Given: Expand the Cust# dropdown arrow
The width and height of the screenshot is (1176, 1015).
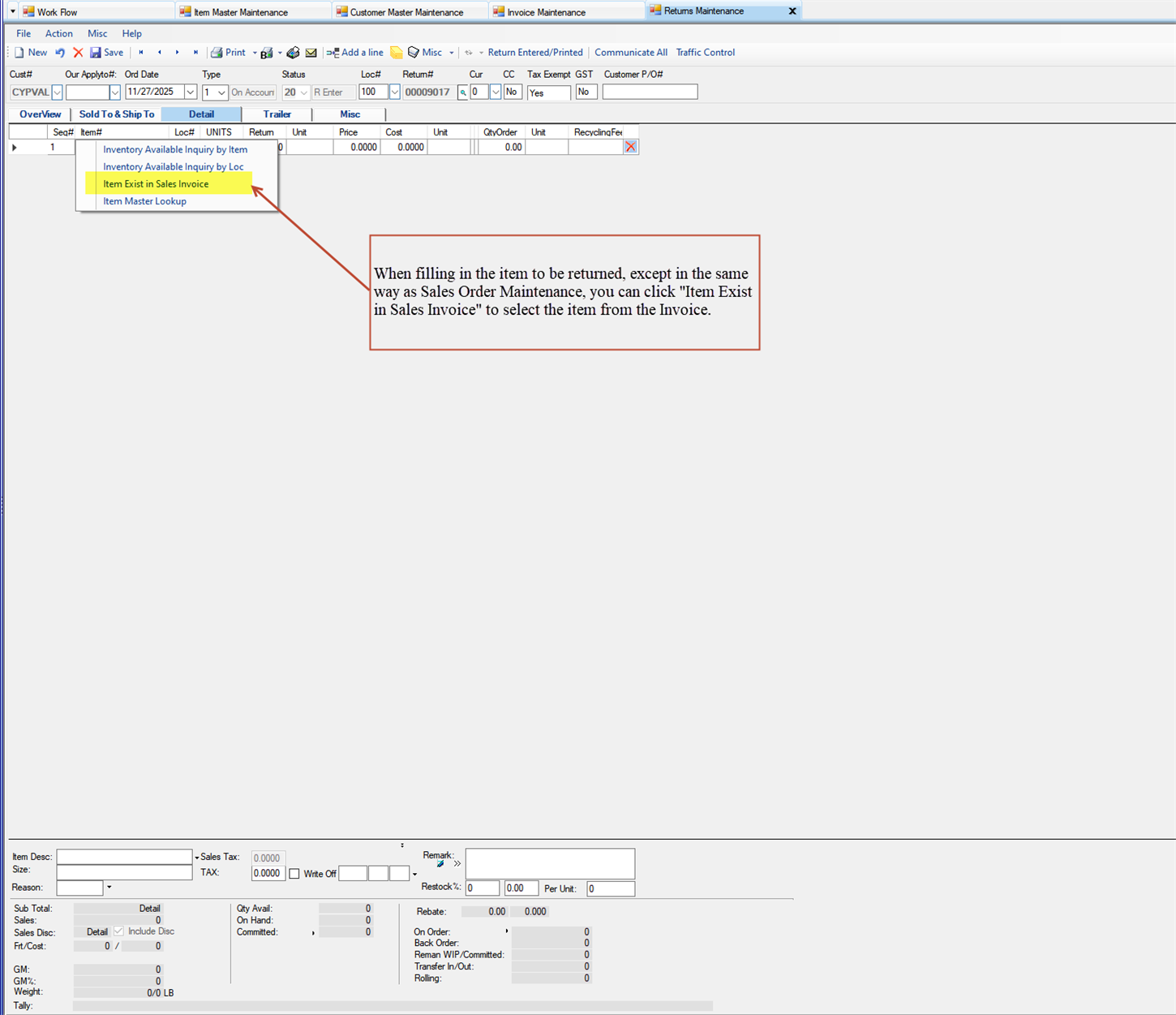Looking at the screenshot, I should [57, 92].
